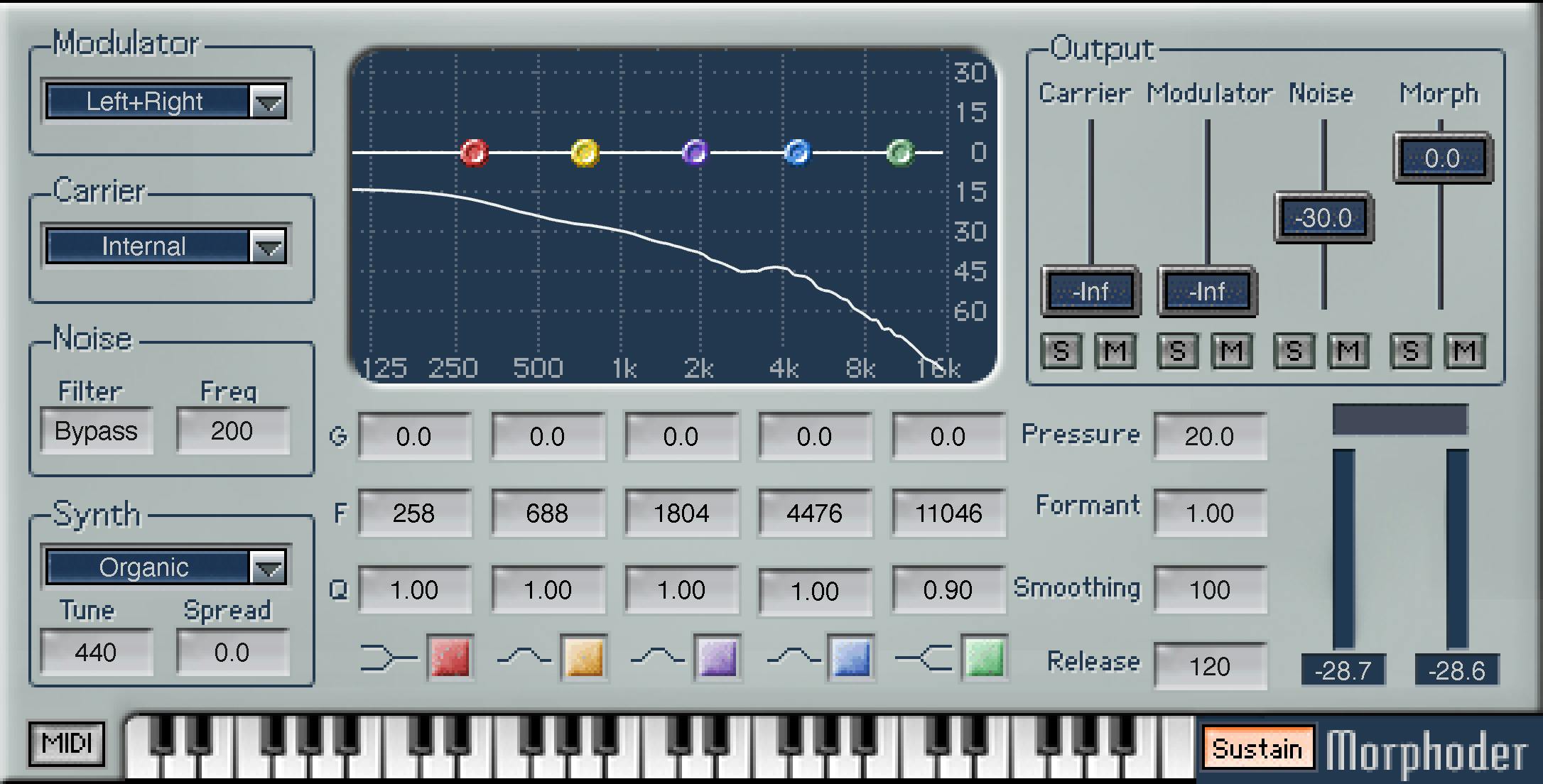The height and width of the screenshot is (784, 1543).
Task: Open the Carrier dropdown set to Internal
Action: click(166, 246)
